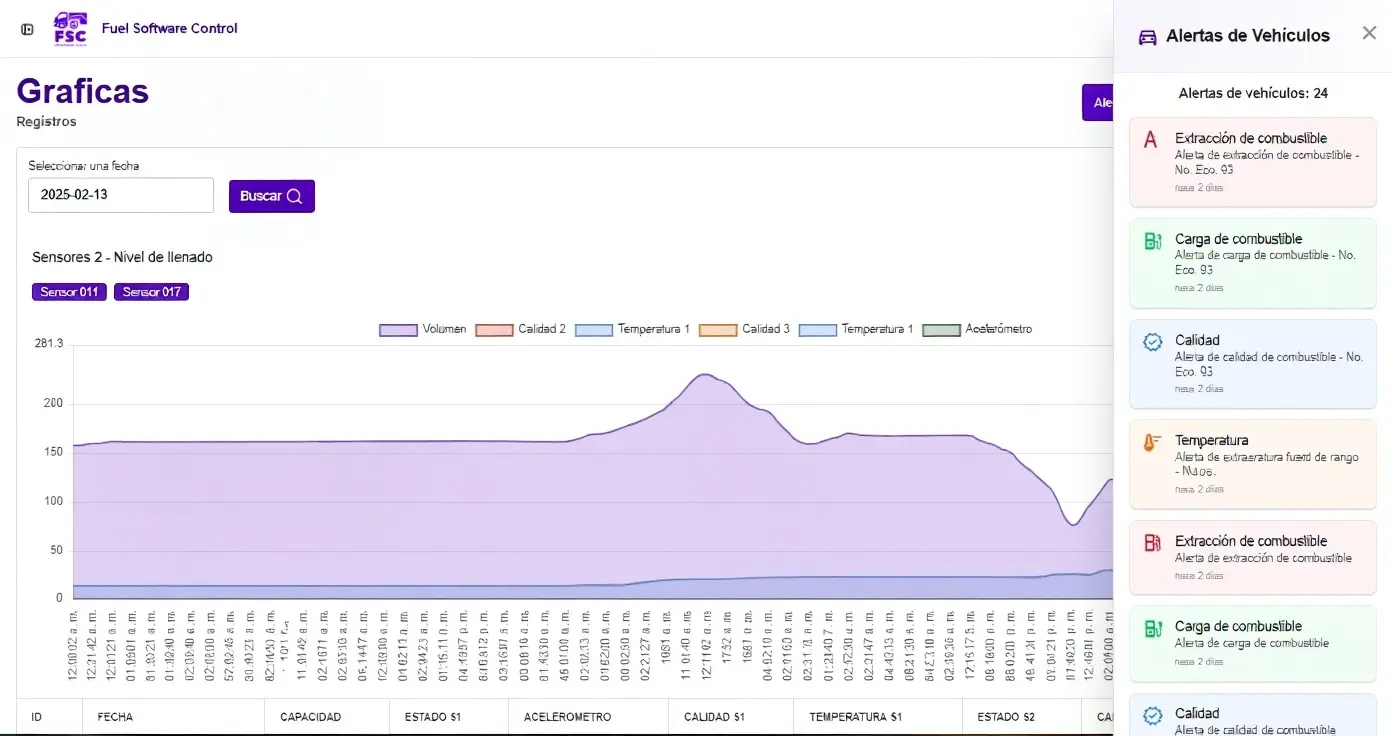
Task: Click the sidebar collapse icon top left
Action: pos(27,28)
